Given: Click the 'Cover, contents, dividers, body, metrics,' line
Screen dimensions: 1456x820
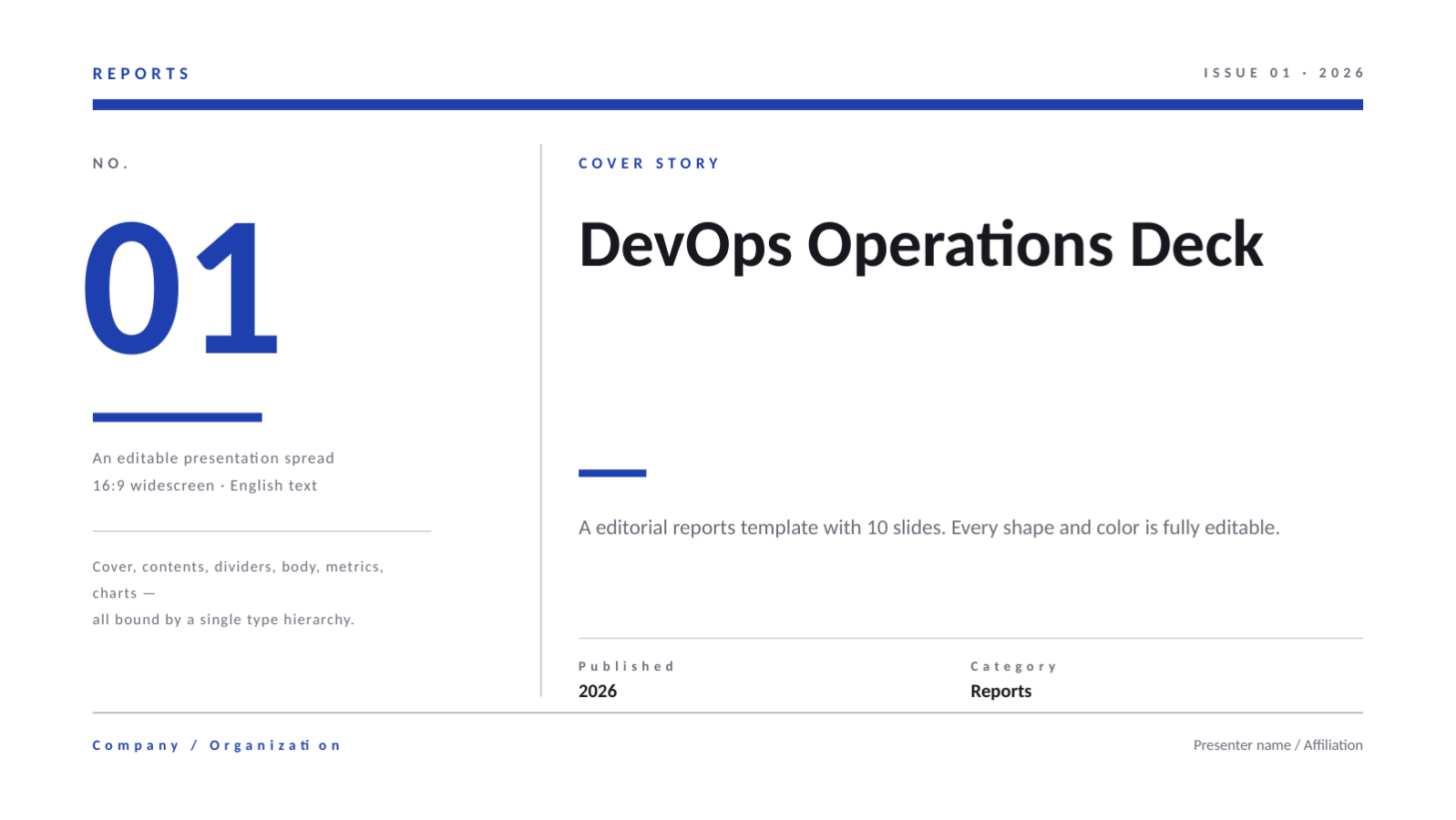Looking at the screenshot, I should (x=238, y=567).
